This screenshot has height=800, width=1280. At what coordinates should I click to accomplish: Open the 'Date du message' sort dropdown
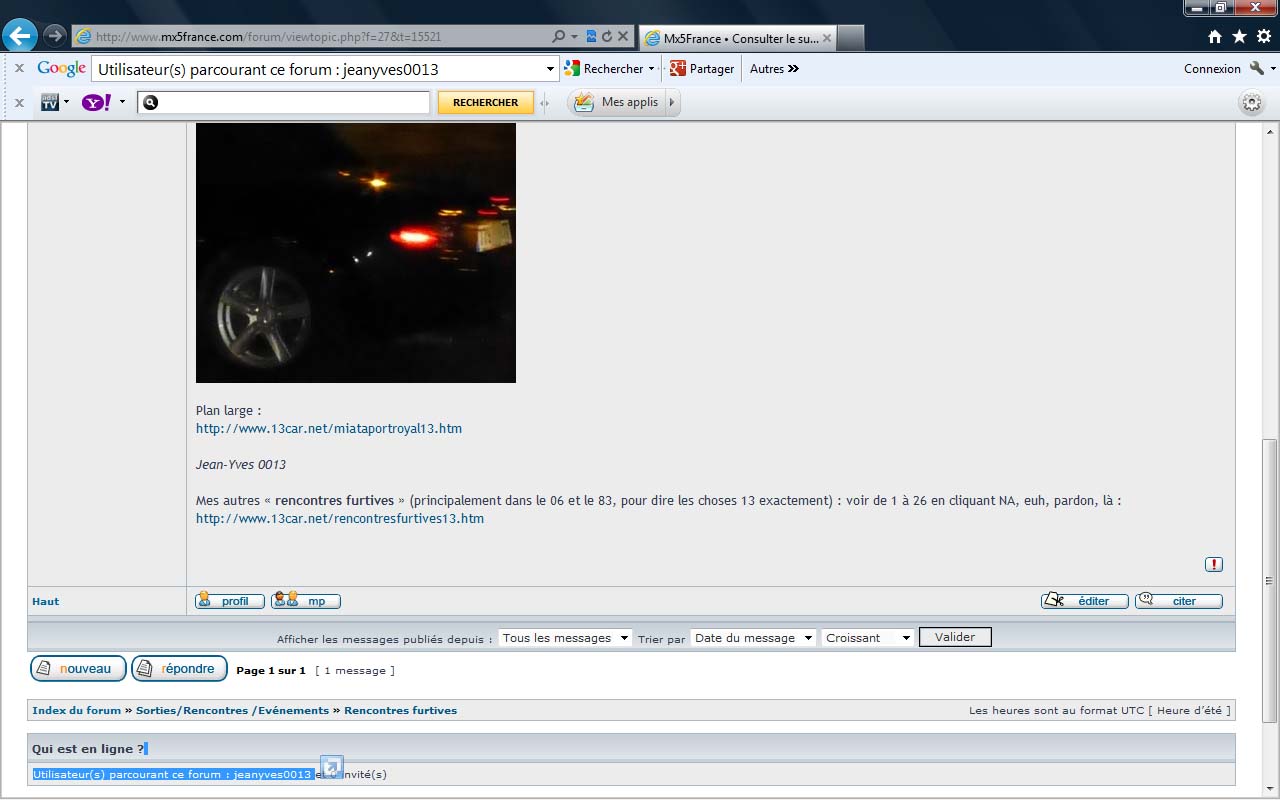click(x=753, y=638)
